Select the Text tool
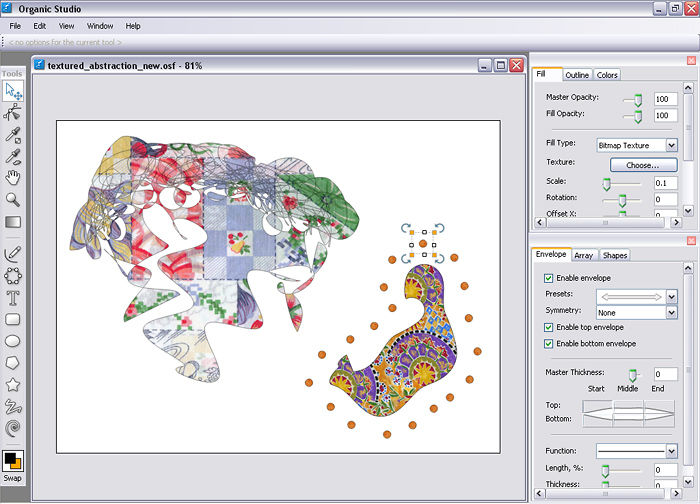The width and height of the screenshot is (700, 504). [12, 298]
